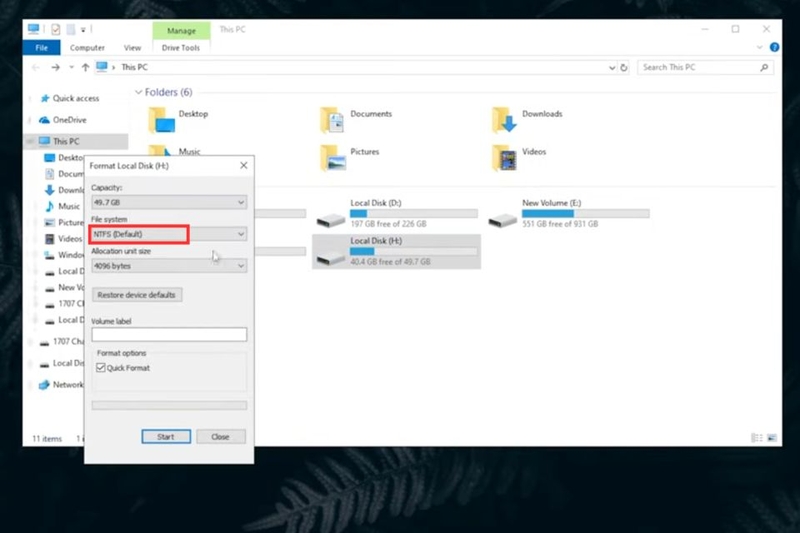Screen dimensions: 800x533
Task: Select the New Volume (E:) drive icon
Action: [x=503, y=219]
